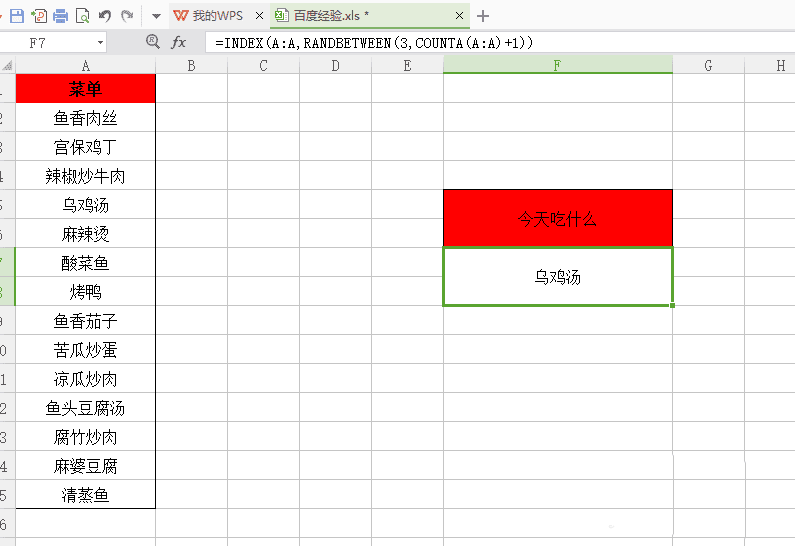Click the Redo arrow icon

127,16
